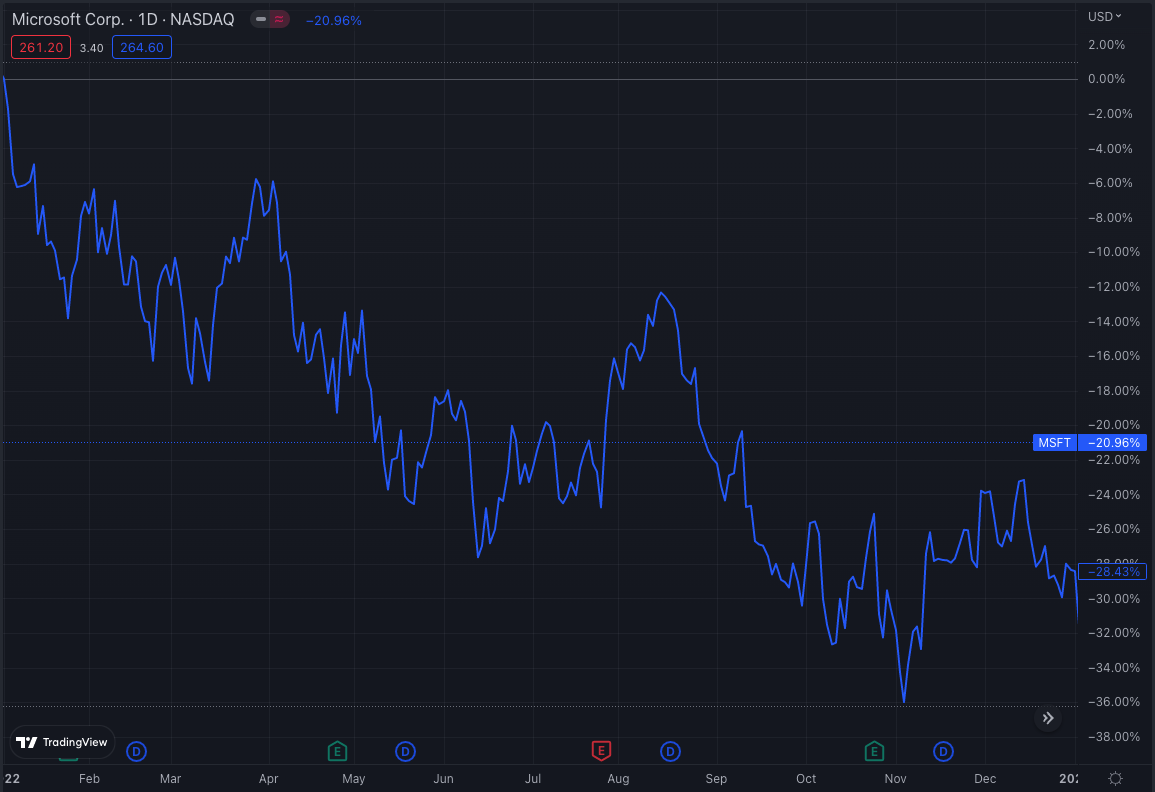Click the blue MSFT price scale label
Screen dimensions: 1155x792
[x=1054, y=442]
